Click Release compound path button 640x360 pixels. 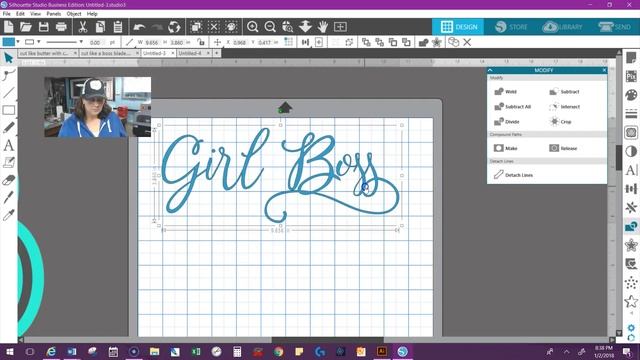(x=563, y=148)
